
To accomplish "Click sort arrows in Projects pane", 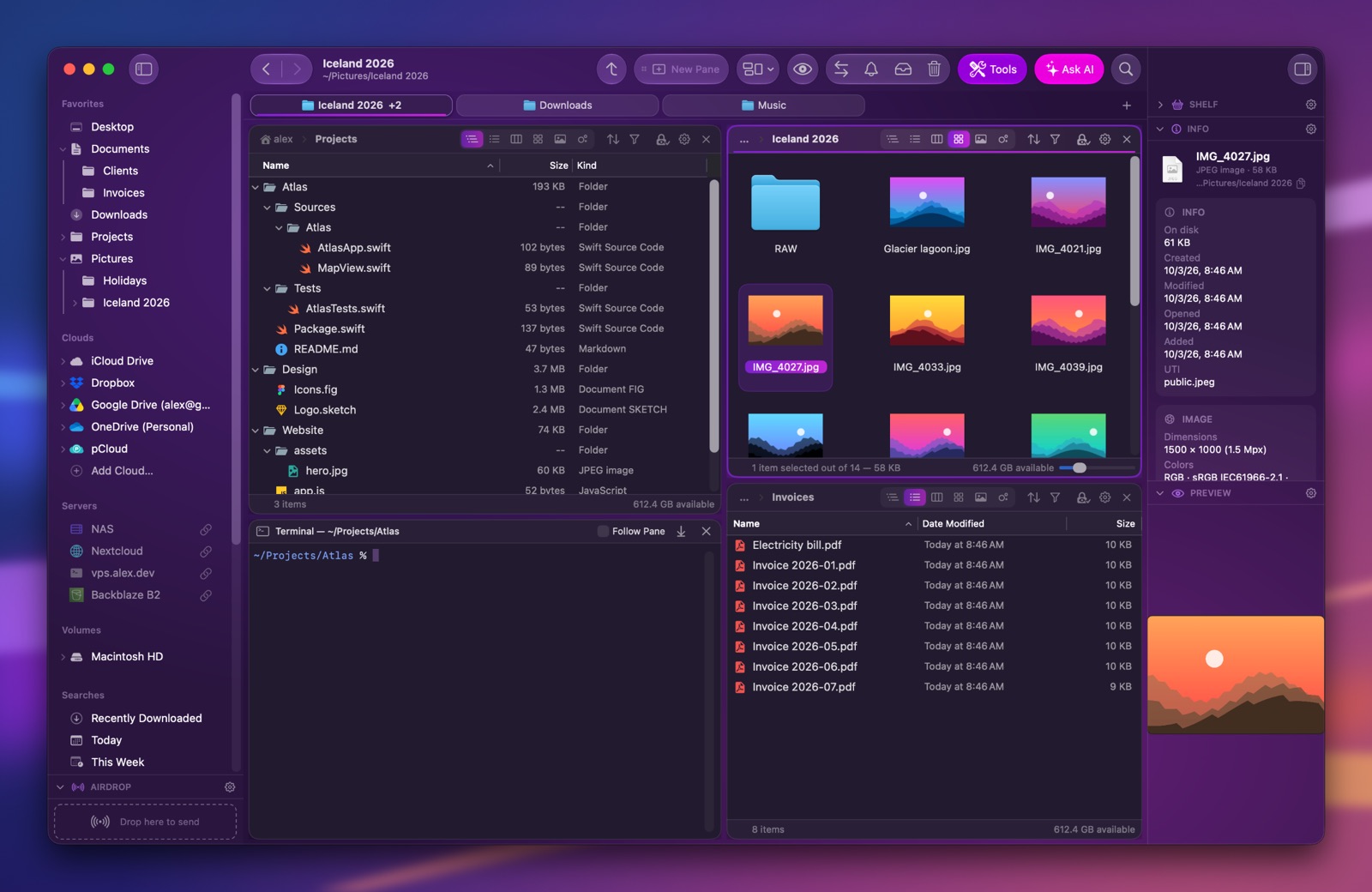I will (613, 139).
